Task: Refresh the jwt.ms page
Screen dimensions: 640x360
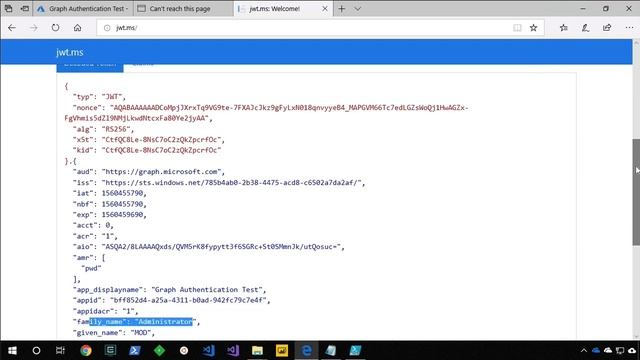Action: pyautogui.click(x=56, y=28)
